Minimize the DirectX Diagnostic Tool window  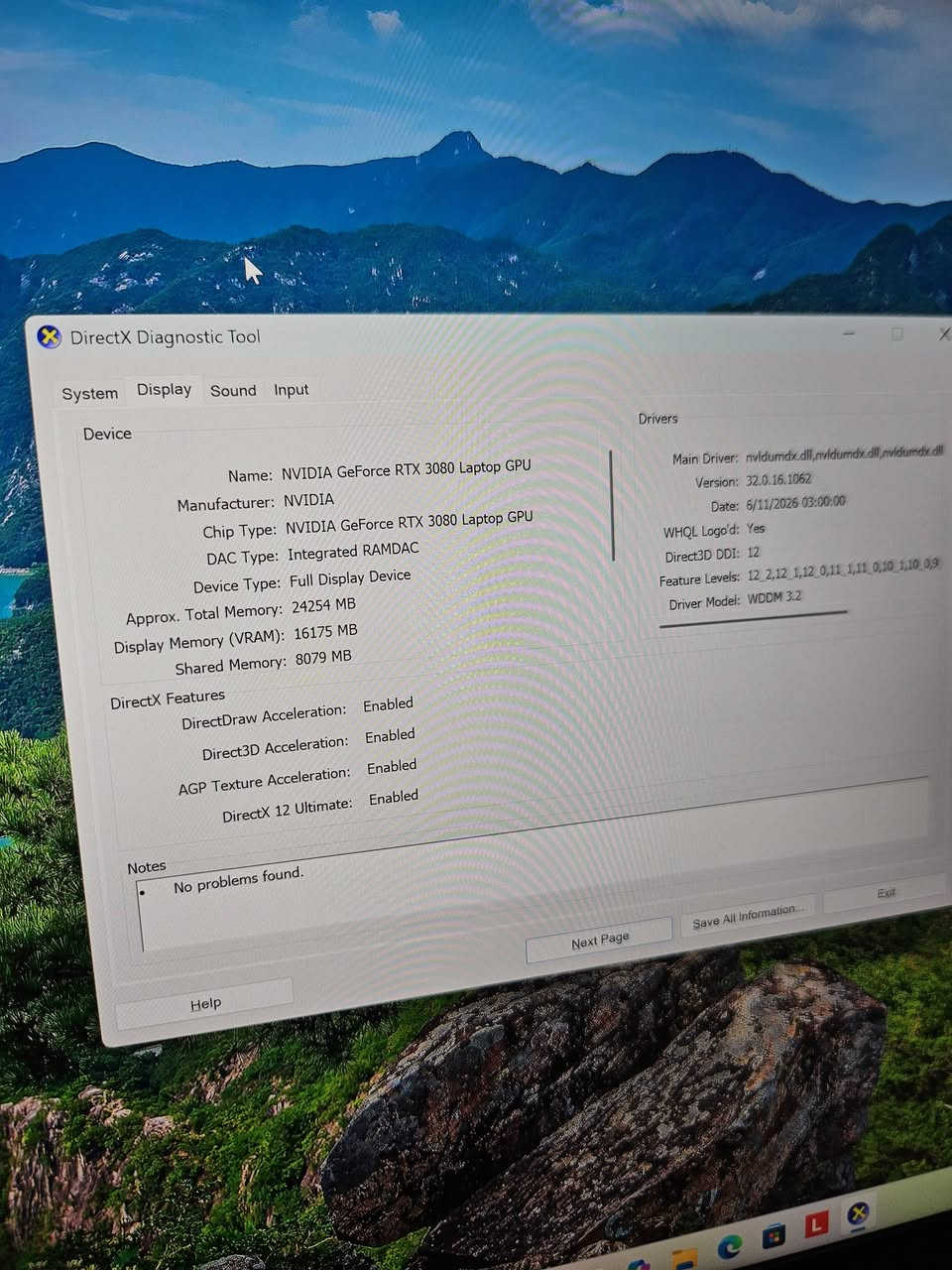tap(850, 334)
